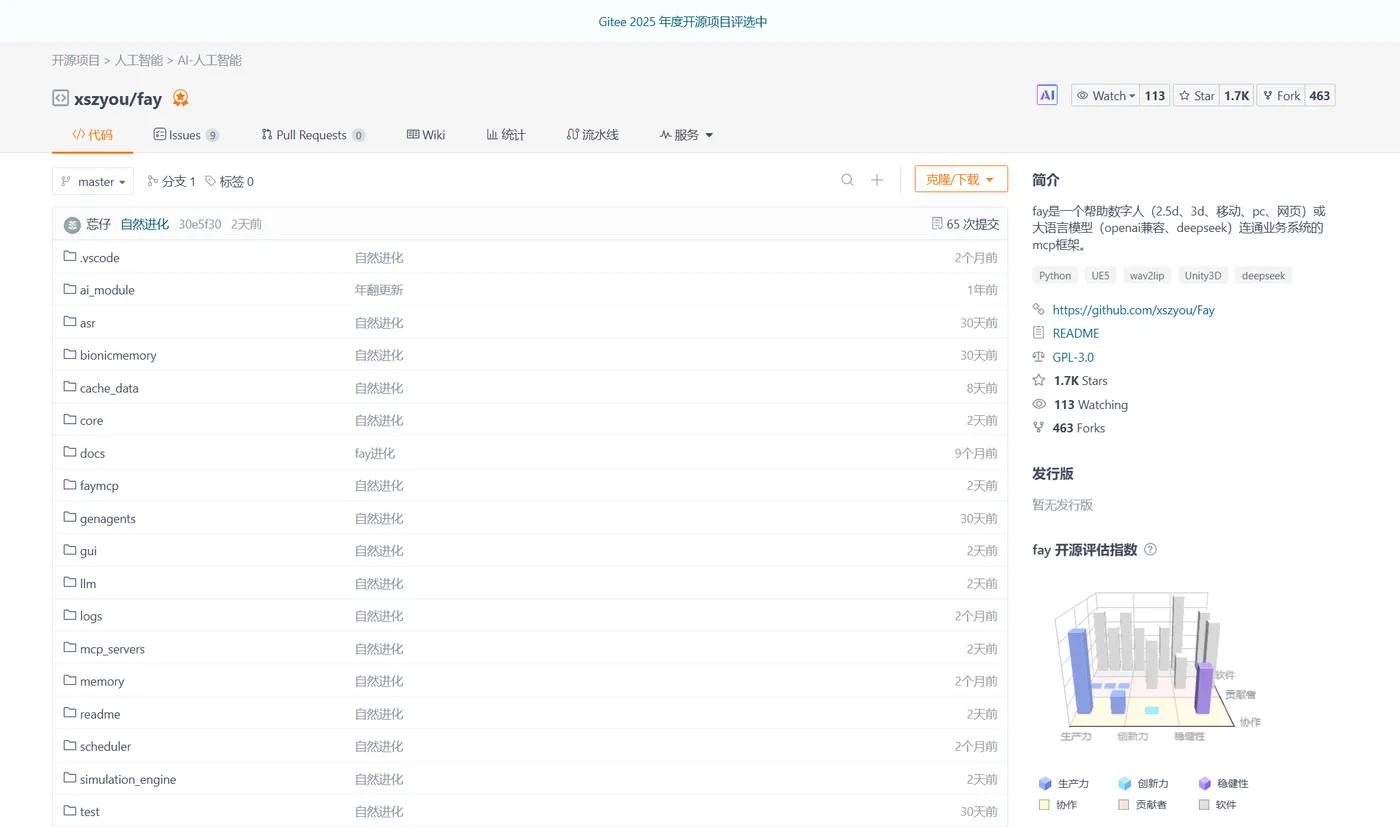Viewport: 1400px width, 827px height.
Task: View the 分支 1 branches list
Action: pyautogui.click(x=172, y=181)
